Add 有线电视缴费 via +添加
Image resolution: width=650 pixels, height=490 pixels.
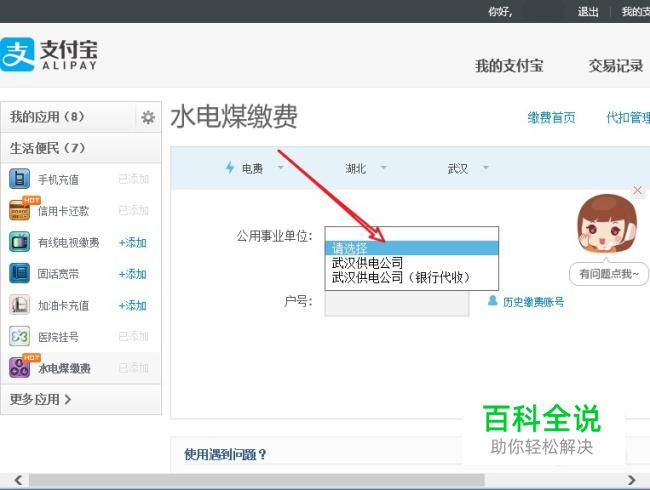click(x=133, y=243)
